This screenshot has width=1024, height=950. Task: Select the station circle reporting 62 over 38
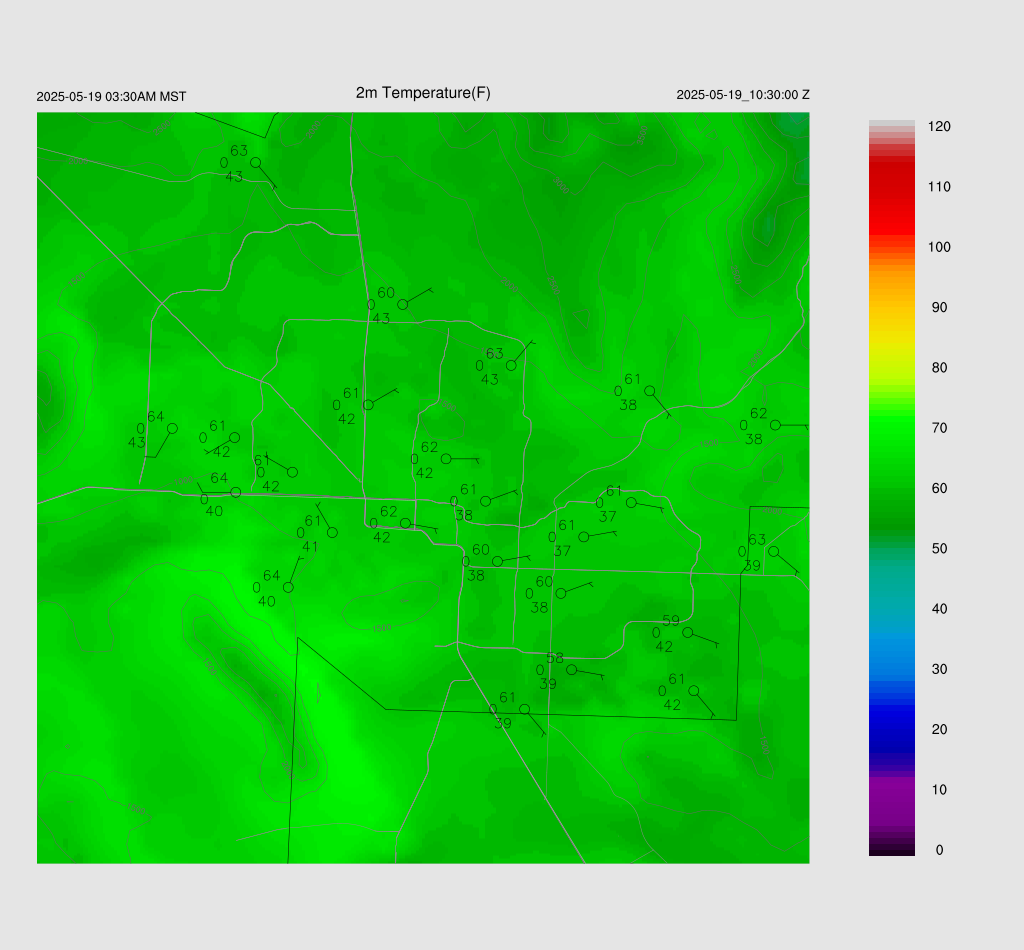(x=775, y=425)
